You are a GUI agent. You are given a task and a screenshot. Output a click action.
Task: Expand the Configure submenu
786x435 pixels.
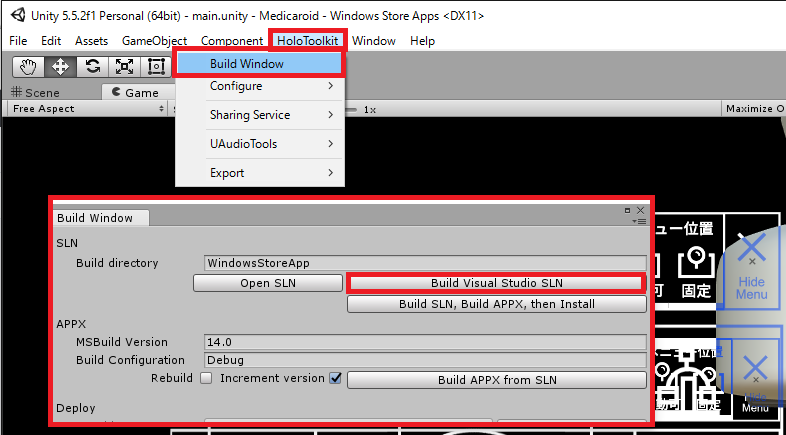tap(260, 86)
